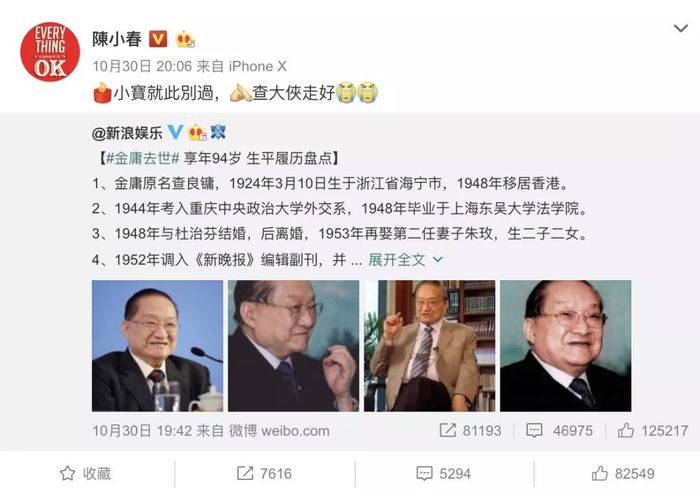700x493 pixels.
Task: Open the post options chevron menu
Action: click(680, 29)
